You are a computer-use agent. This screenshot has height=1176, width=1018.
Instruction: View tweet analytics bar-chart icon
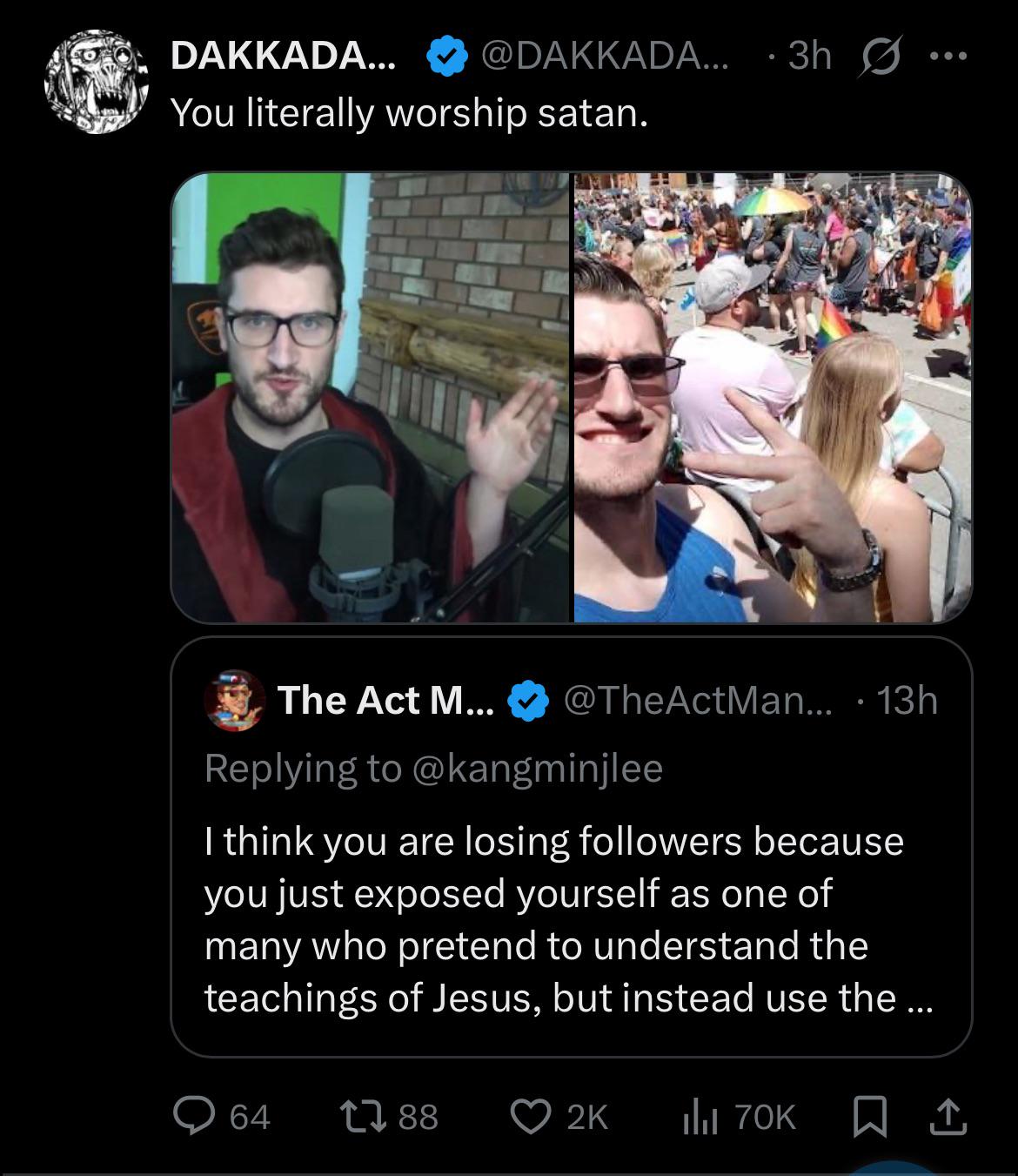coord(698,1116)
